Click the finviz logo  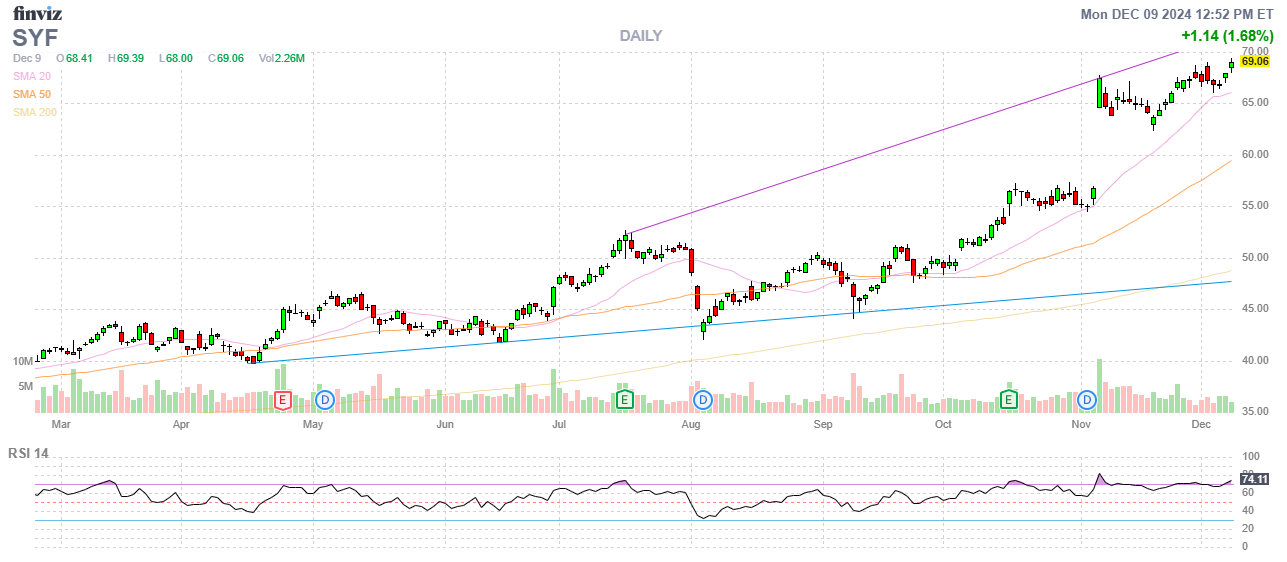(x=39, y=14)
